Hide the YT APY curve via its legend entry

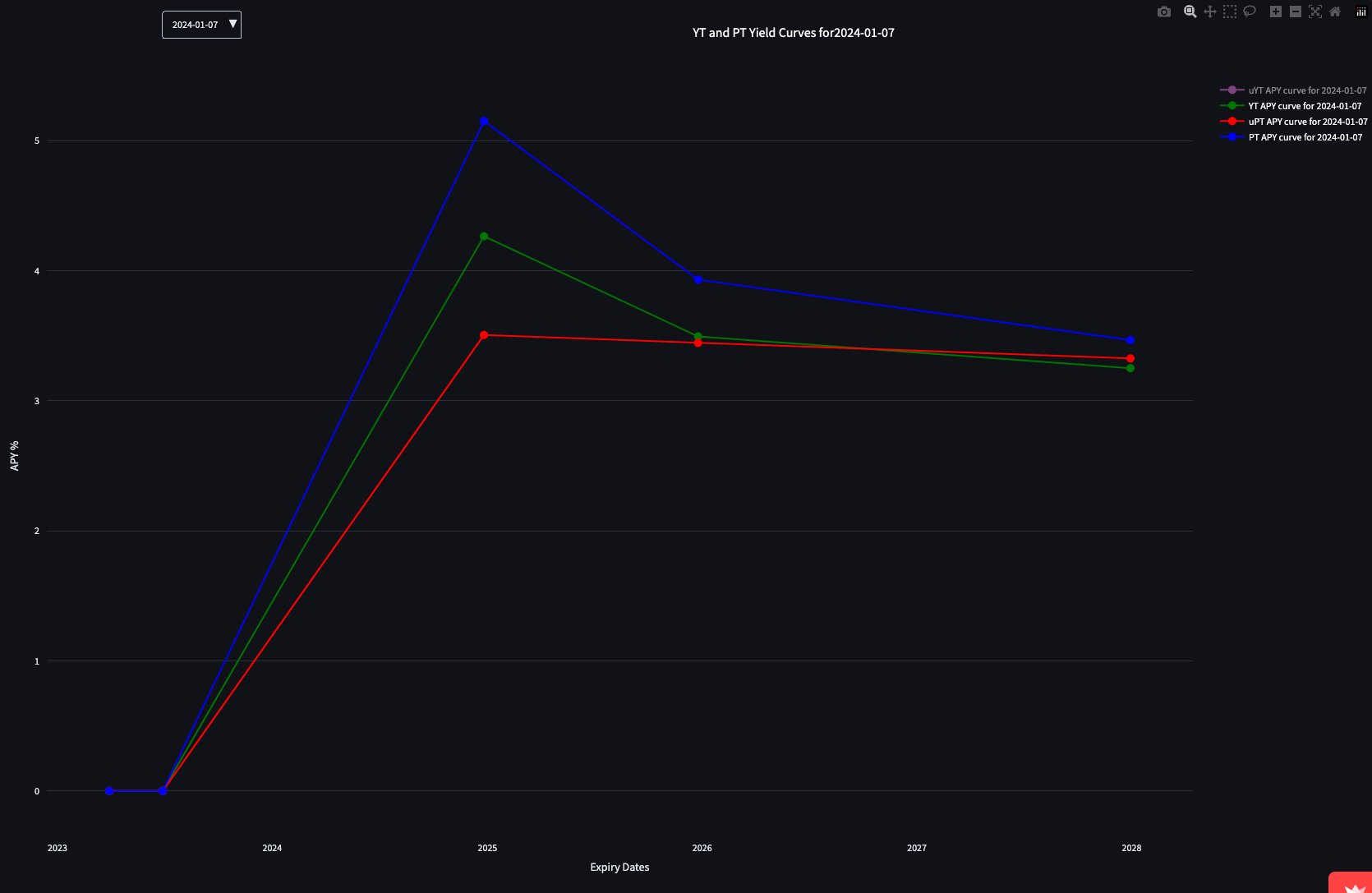1291,106
